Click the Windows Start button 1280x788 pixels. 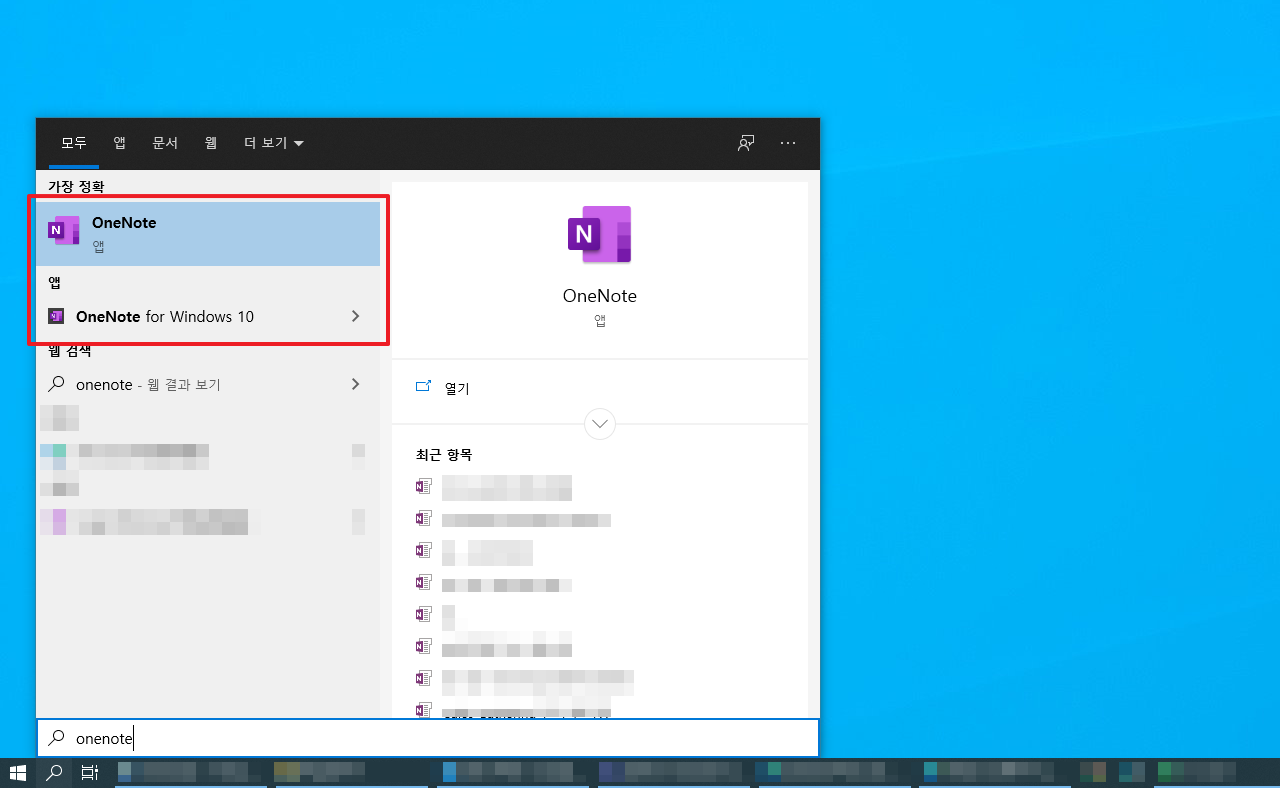click(18, 772)
